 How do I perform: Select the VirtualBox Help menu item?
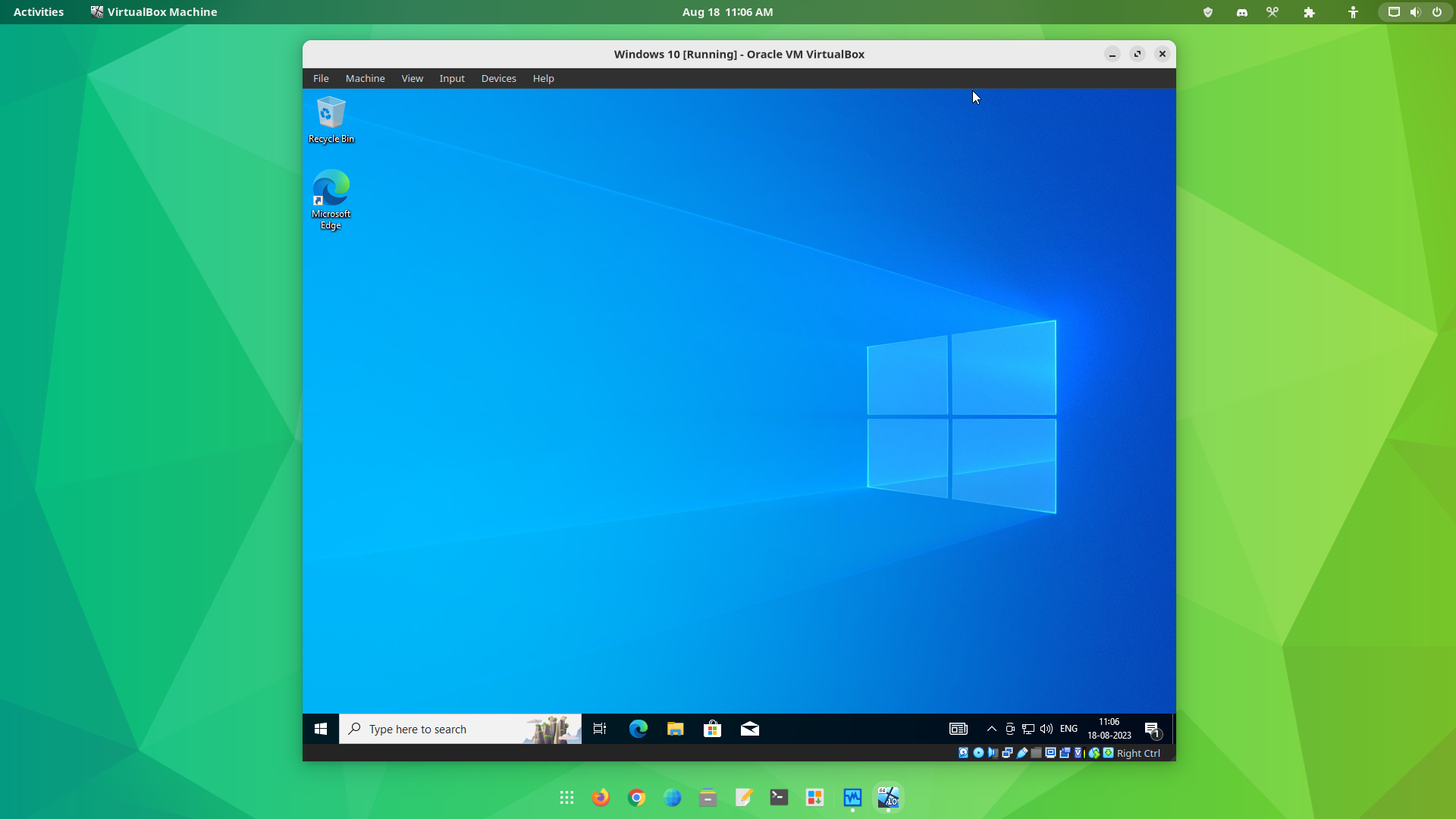[543, 78]
